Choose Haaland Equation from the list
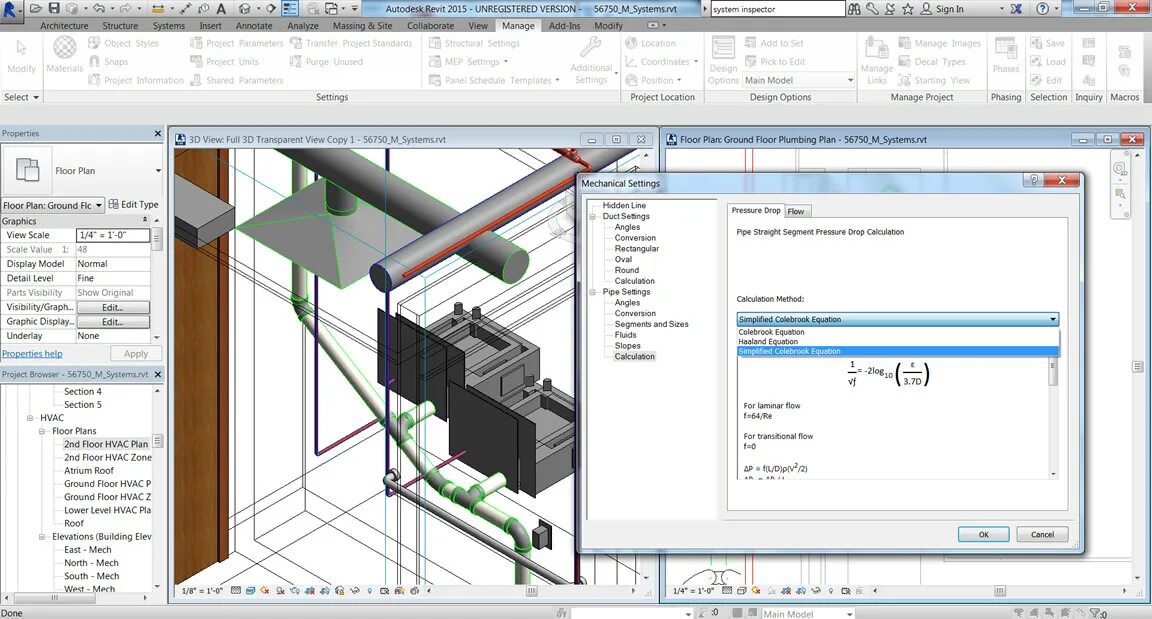The height and width of the screenshot is (619, 1152). point(768,341)
